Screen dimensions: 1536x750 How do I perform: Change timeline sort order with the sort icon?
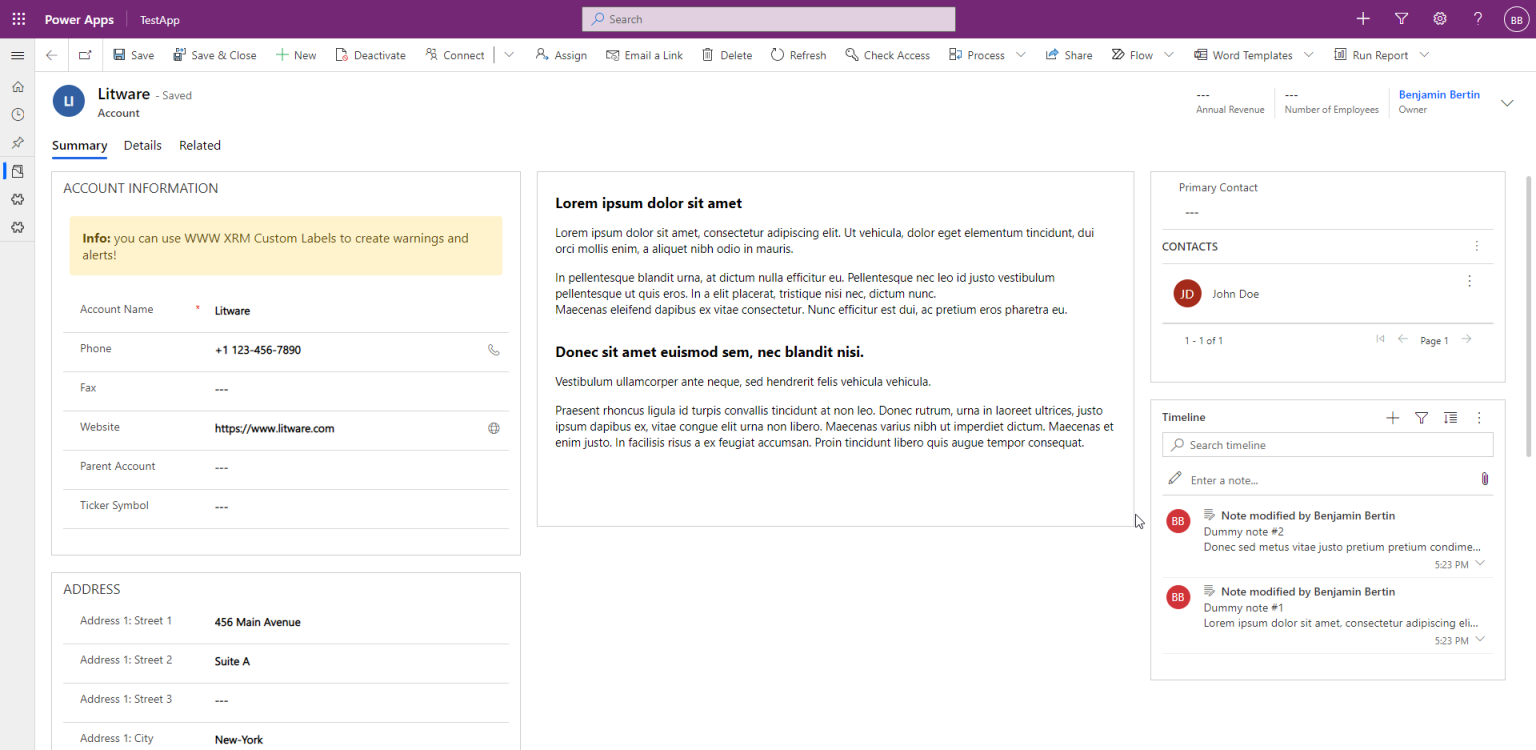[x=1450, y=418]
